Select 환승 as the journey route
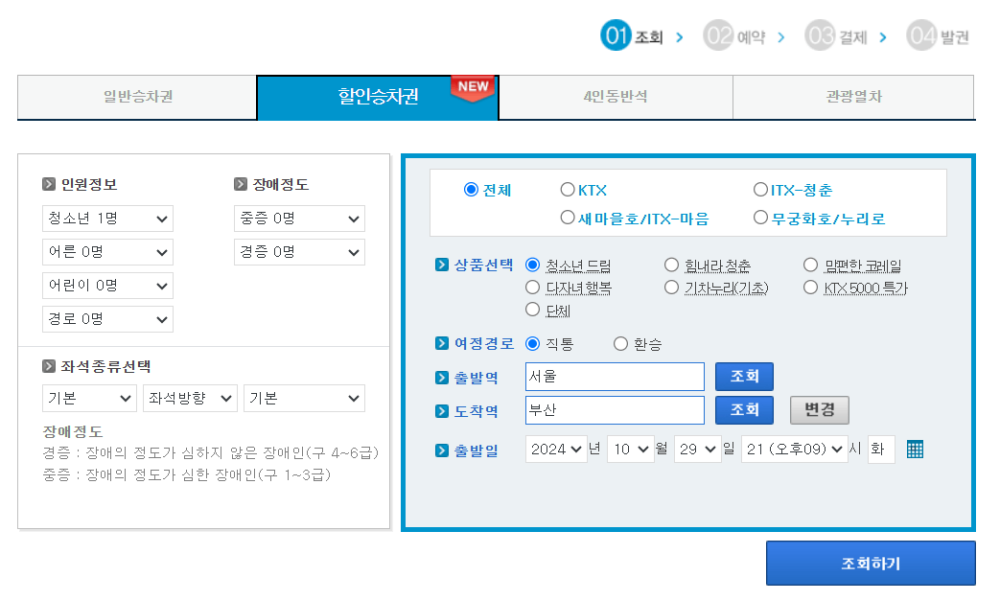The height and width of the screenshot is (600, 1000). click(x=621, y=342)
